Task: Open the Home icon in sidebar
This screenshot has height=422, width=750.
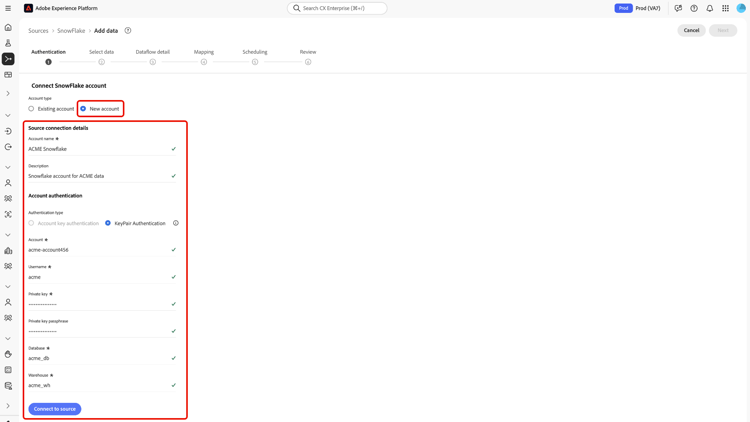Action: coord(8,28)
